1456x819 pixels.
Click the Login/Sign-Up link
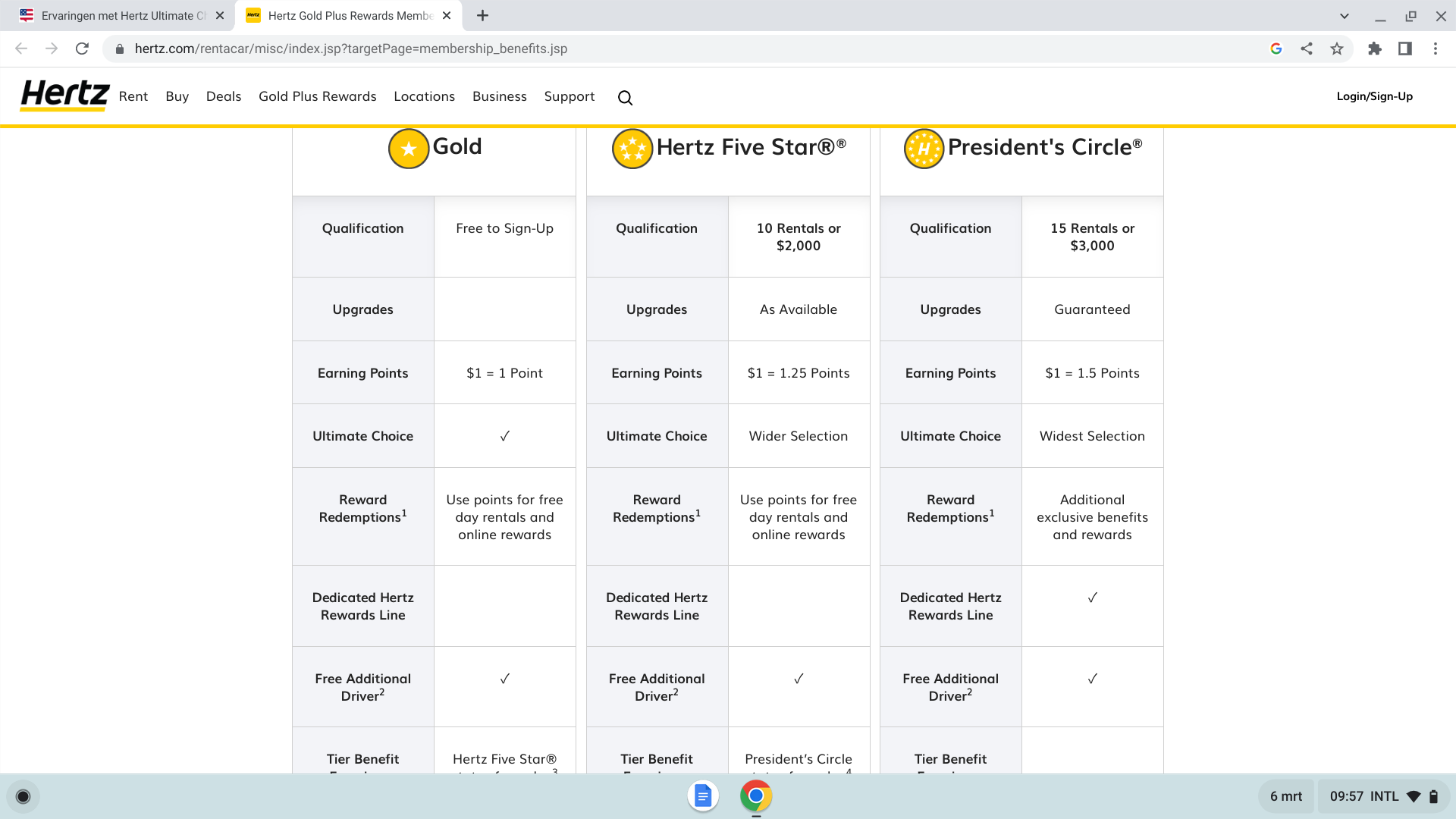(x=1374, y=96)
